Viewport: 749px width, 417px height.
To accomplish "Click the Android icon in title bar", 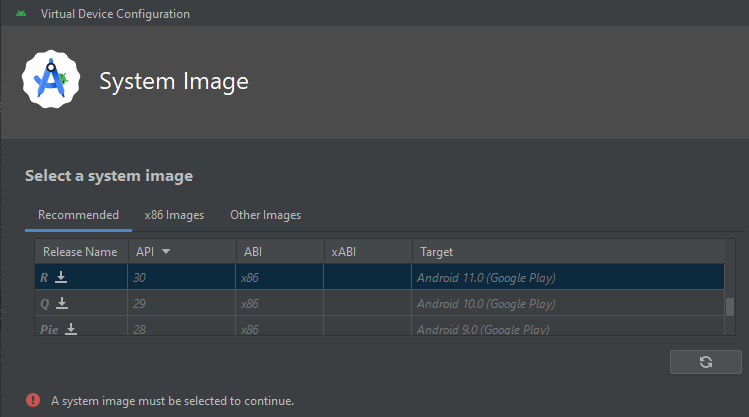I will click(x=21, y=13).
